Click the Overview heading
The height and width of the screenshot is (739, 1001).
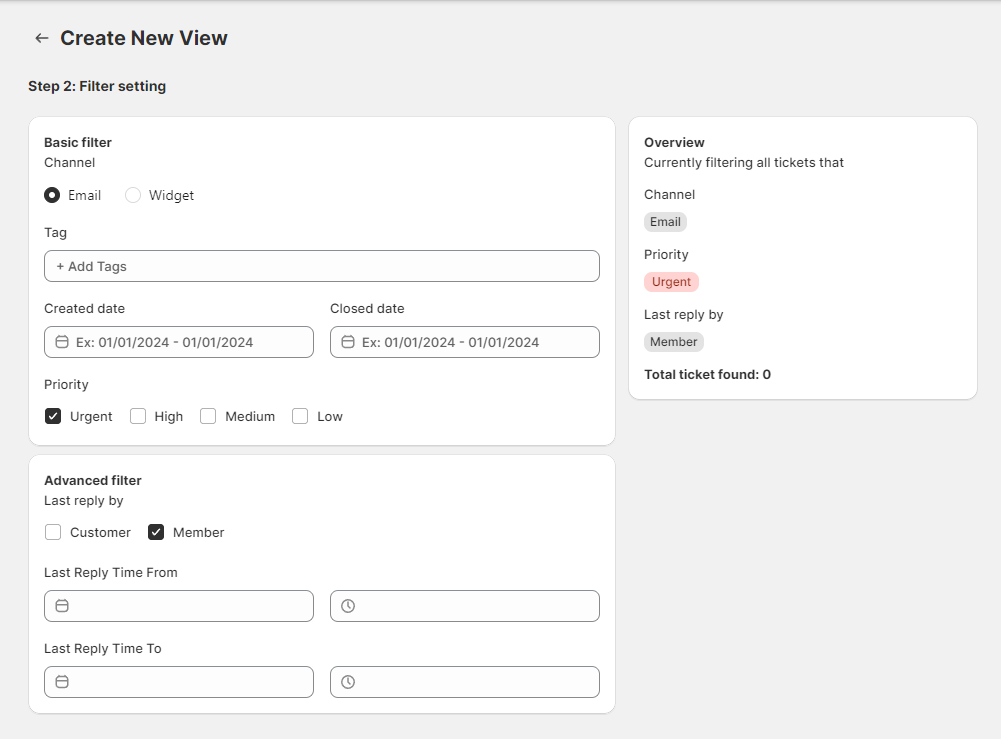pyautogui.click(x=674, y=142)
